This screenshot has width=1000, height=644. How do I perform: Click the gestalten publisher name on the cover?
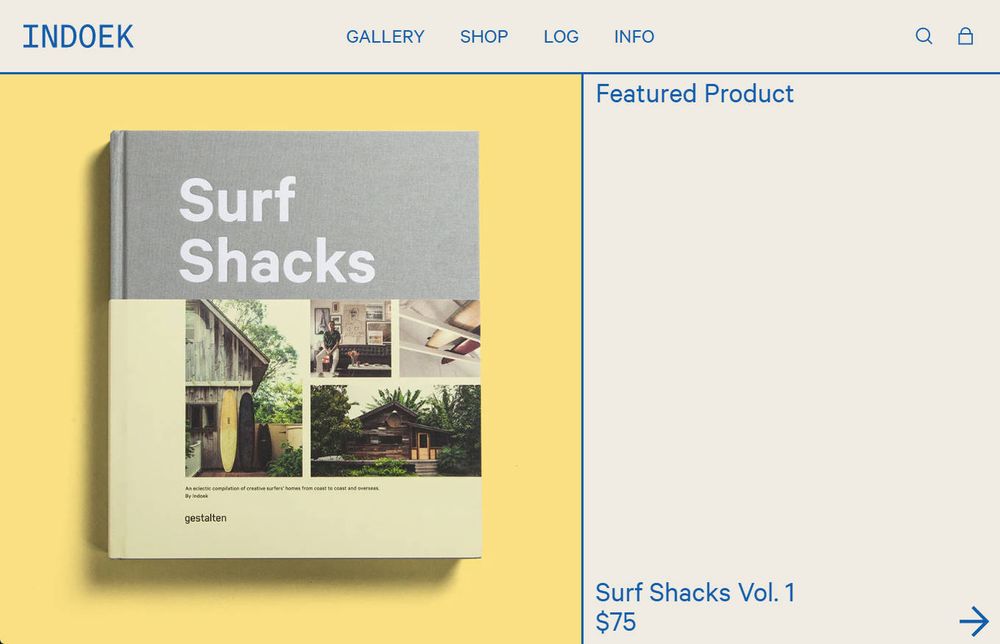(x=205, y=518)
